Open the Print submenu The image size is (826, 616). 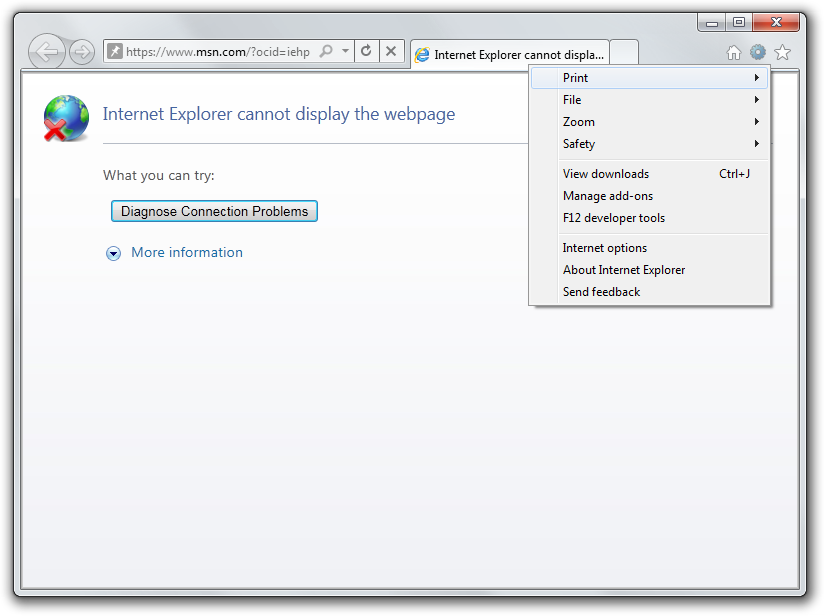click(x=649, y=78)
